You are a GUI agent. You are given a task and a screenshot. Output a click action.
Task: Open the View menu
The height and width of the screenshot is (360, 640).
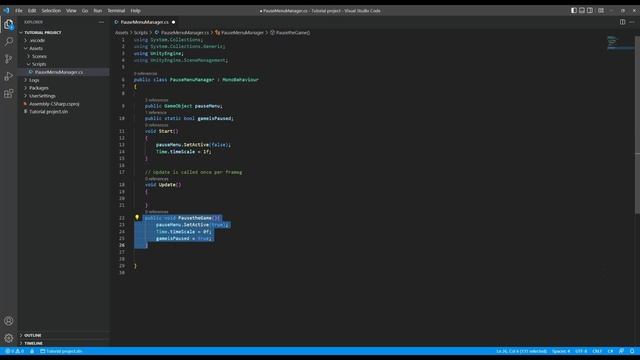point(71,11)
